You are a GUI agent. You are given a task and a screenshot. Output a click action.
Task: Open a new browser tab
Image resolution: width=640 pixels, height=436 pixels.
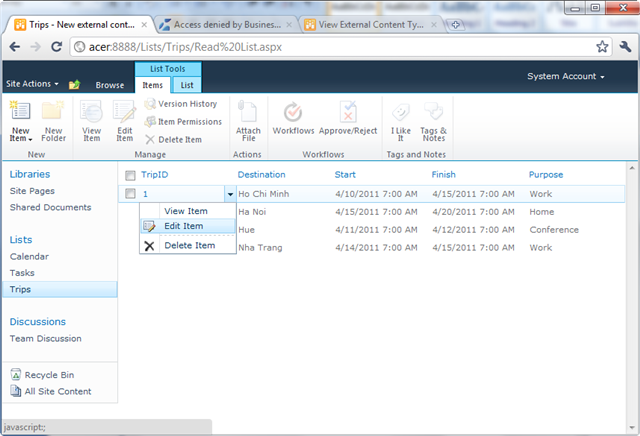(455, 24)
